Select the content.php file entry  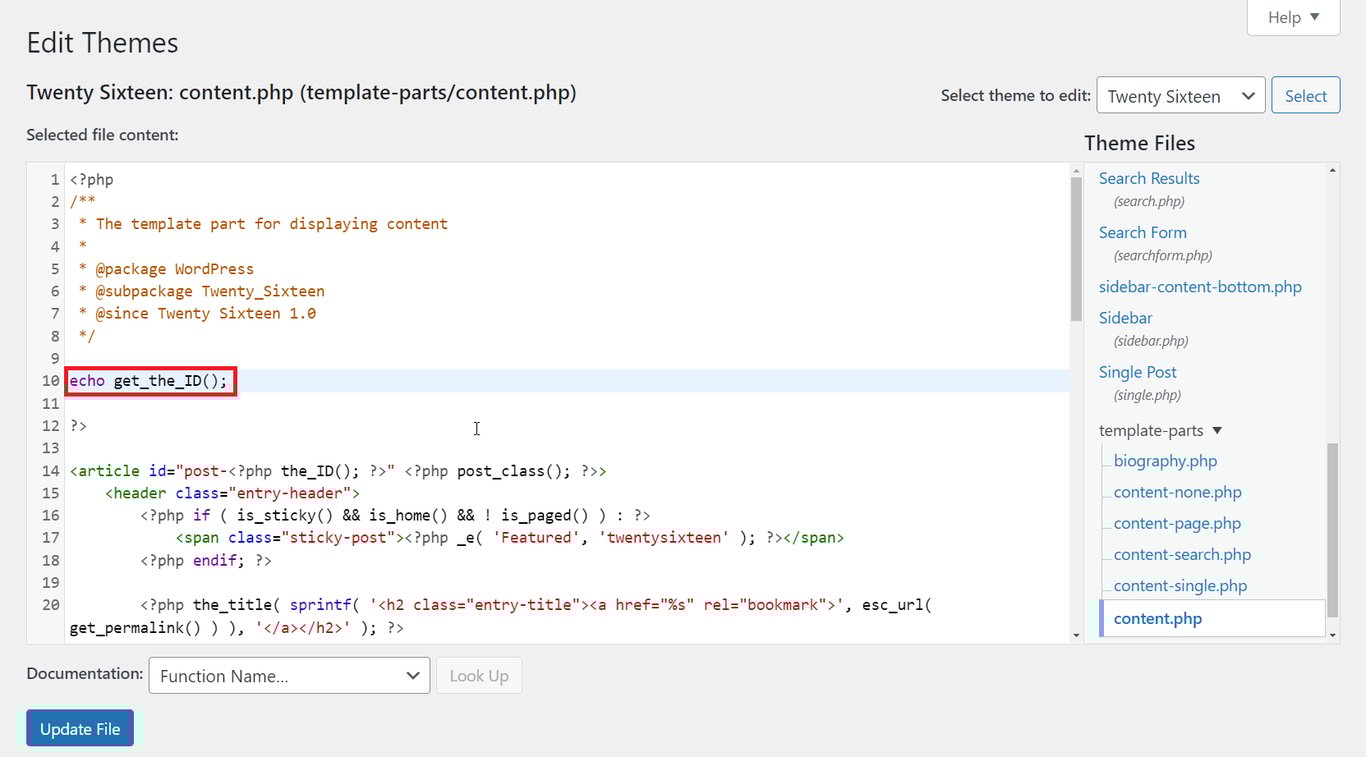1157,618
